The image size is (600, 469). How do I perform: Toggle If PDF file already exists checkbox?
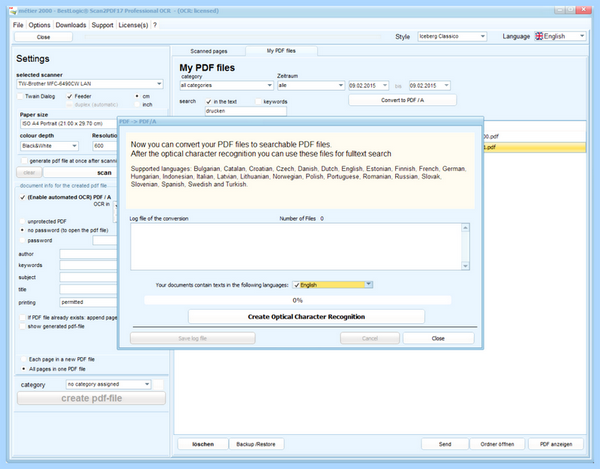coord(23,318)
